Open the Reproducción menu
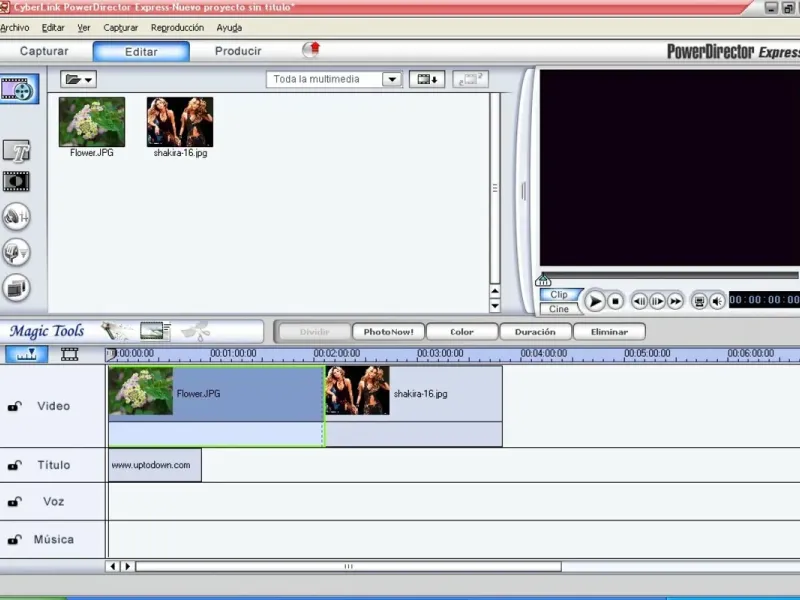 (x=177, y=28)
